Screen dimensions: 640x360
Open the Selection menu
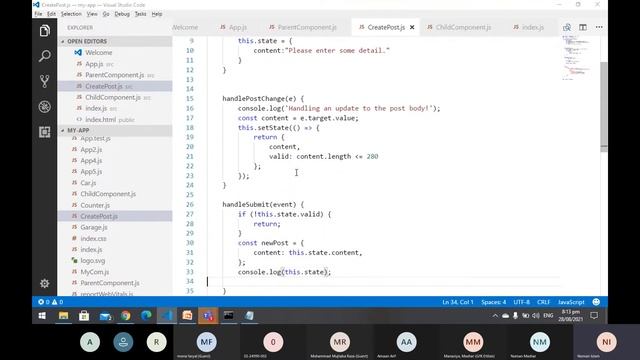coord(71,14)
